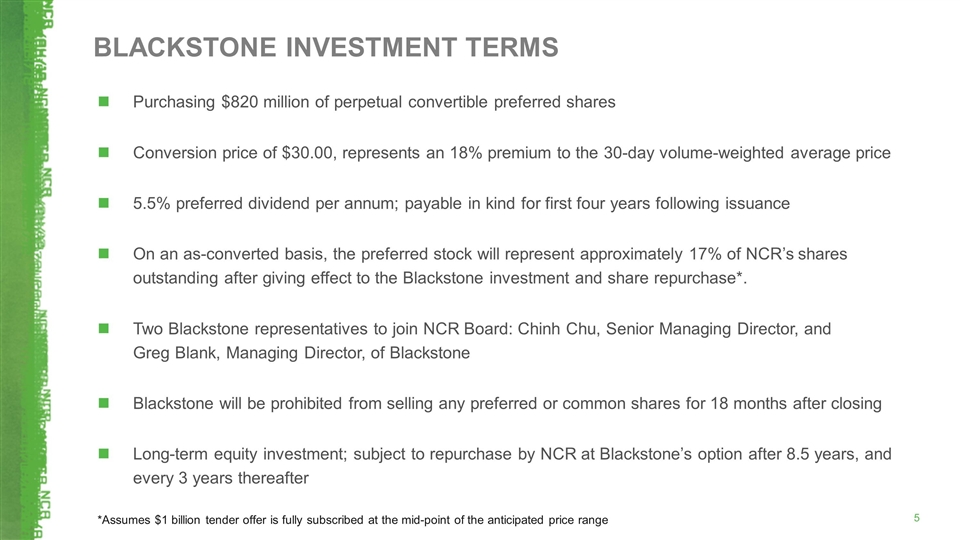This screenshot has height=540, width=960.
Task: Click the sentence about the 18% premium
Action: tap(511, 153)
